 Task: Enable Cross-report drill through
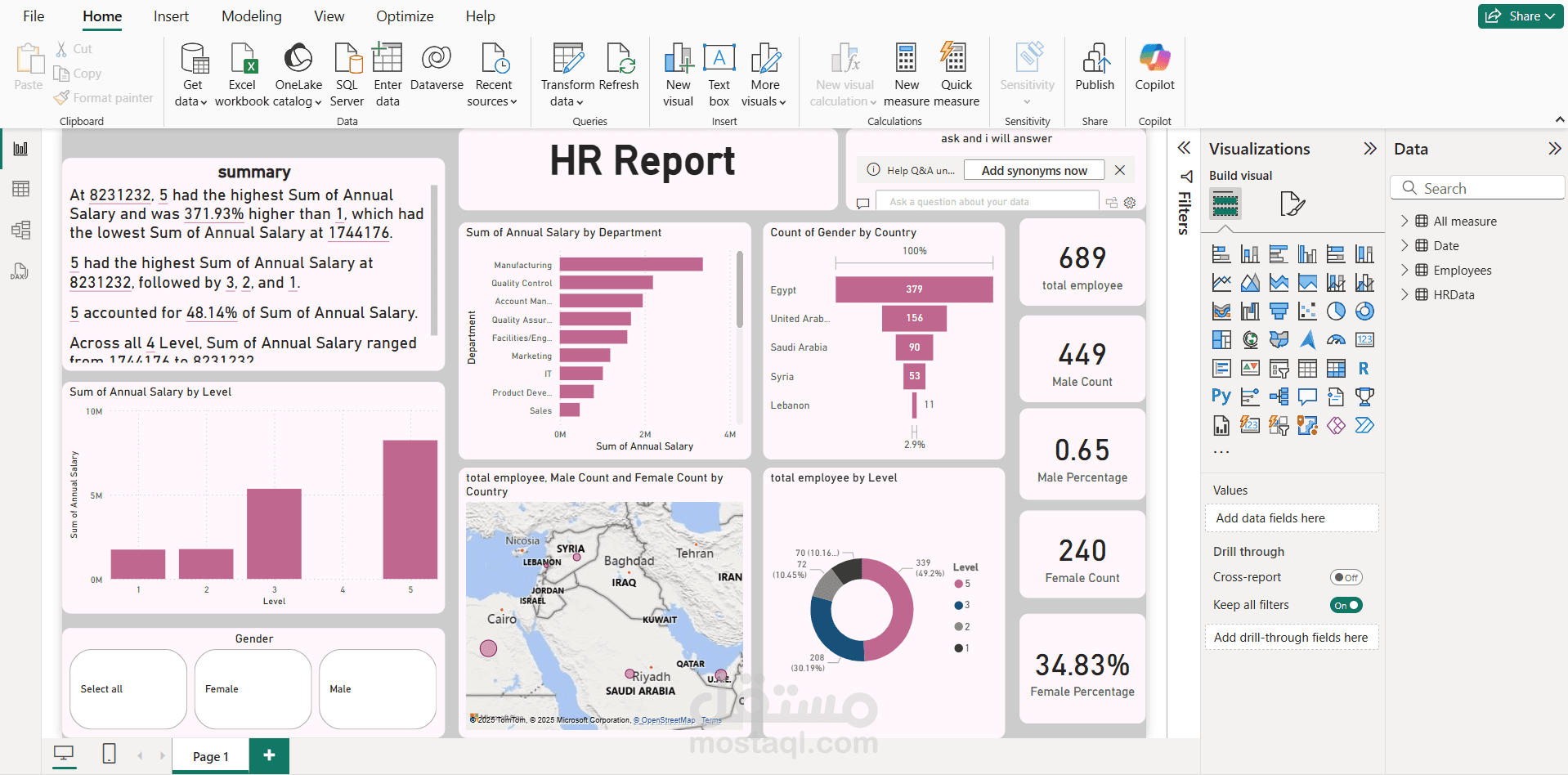point(1346,577)
